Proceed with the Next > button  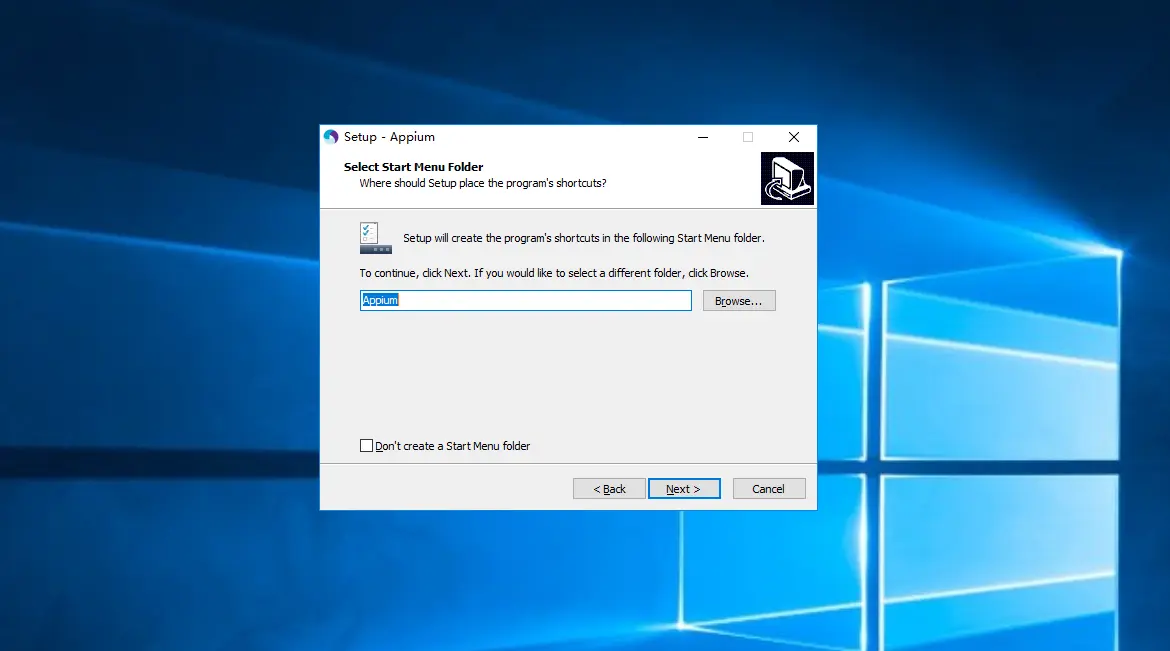[684, 489]
